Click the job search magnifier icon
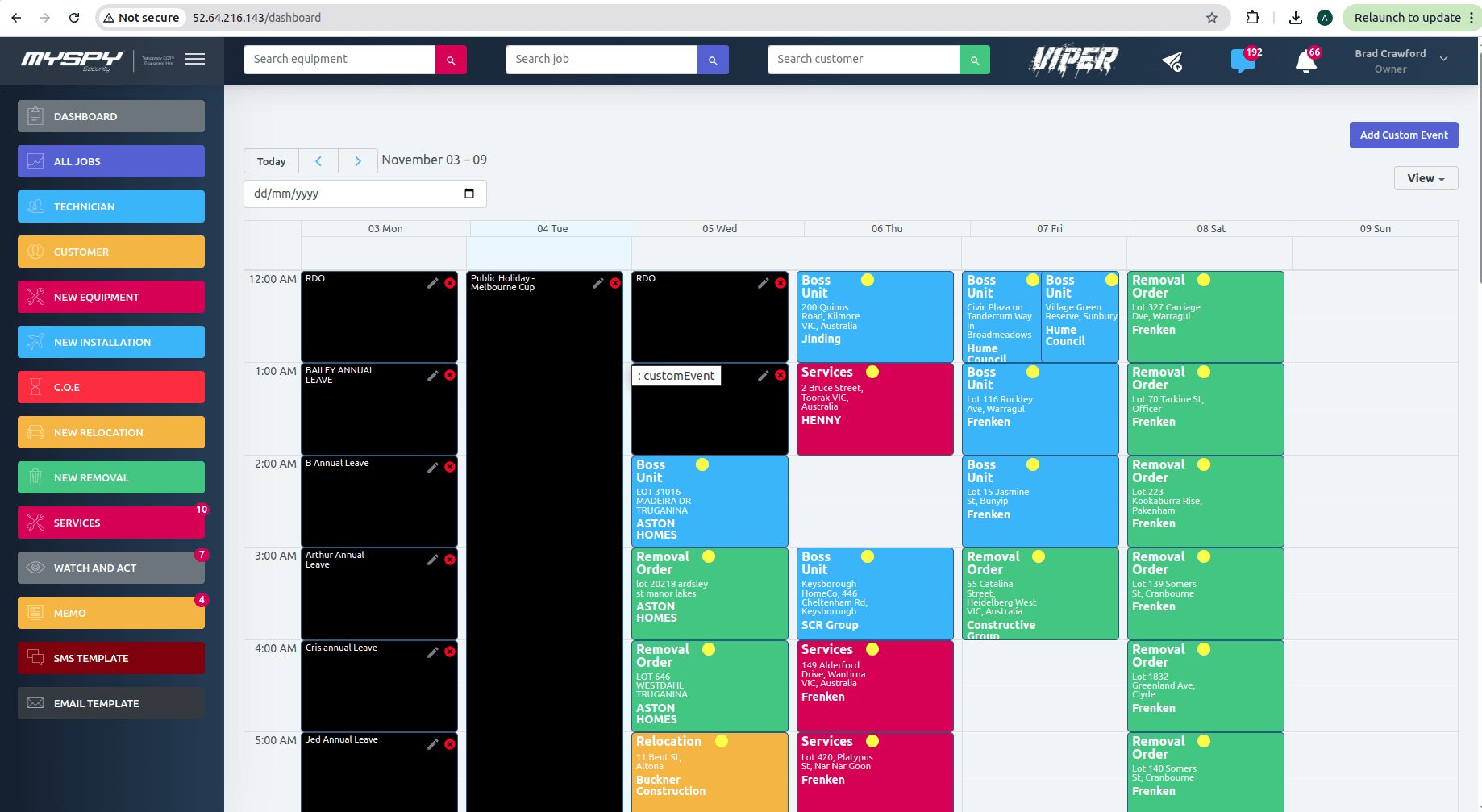 tap(713, 59)
